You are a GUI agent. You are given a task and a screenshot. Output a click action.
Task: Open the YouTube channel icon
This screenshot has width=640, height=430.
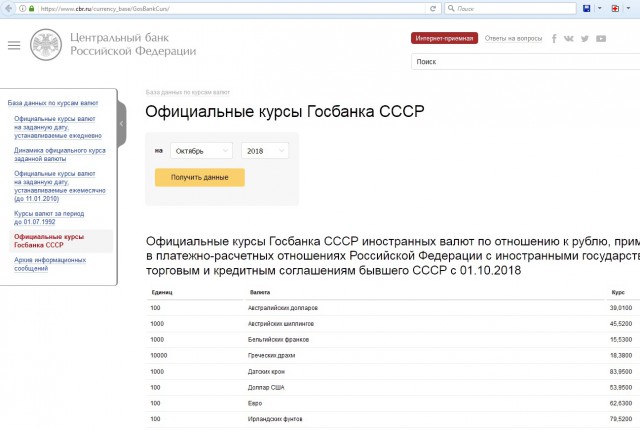point(601,39)
